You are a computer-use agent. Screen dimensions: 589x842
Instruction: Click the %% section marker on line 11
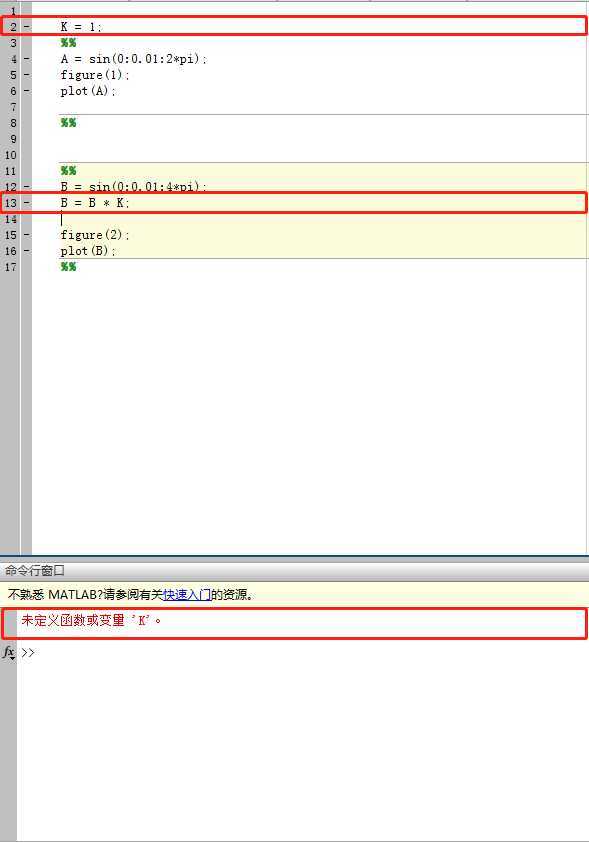pyautogui.click(x=68, y=171)
